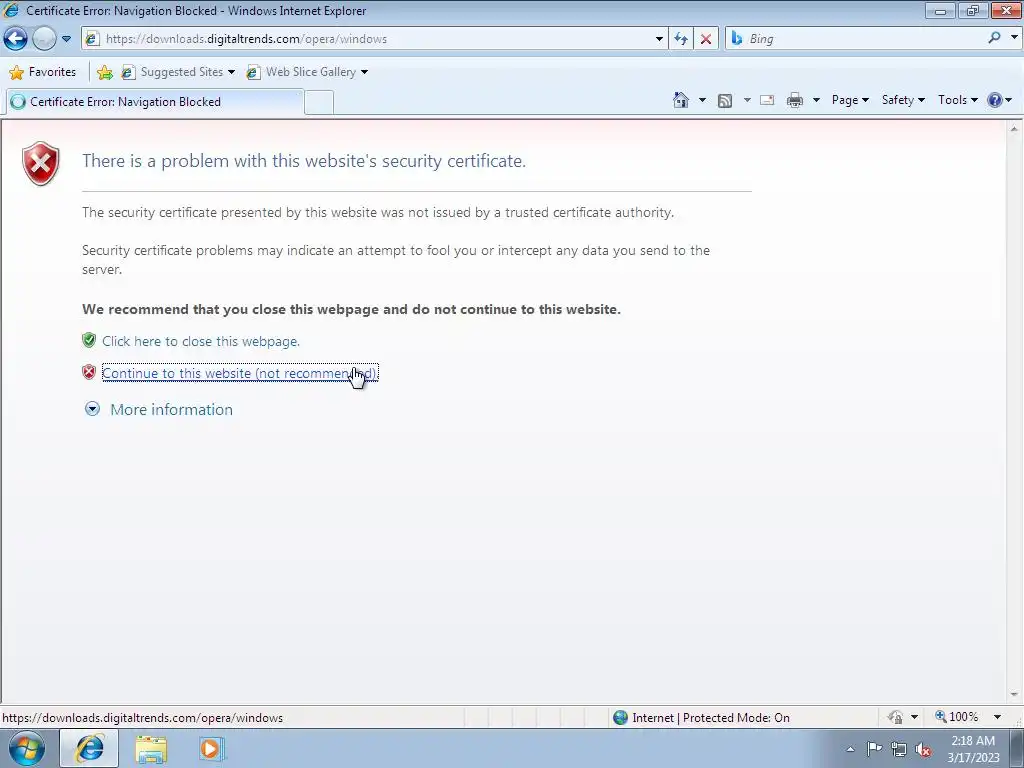Click the Forward navigation arrow
1024x768 pixels.
pos(44,39)
